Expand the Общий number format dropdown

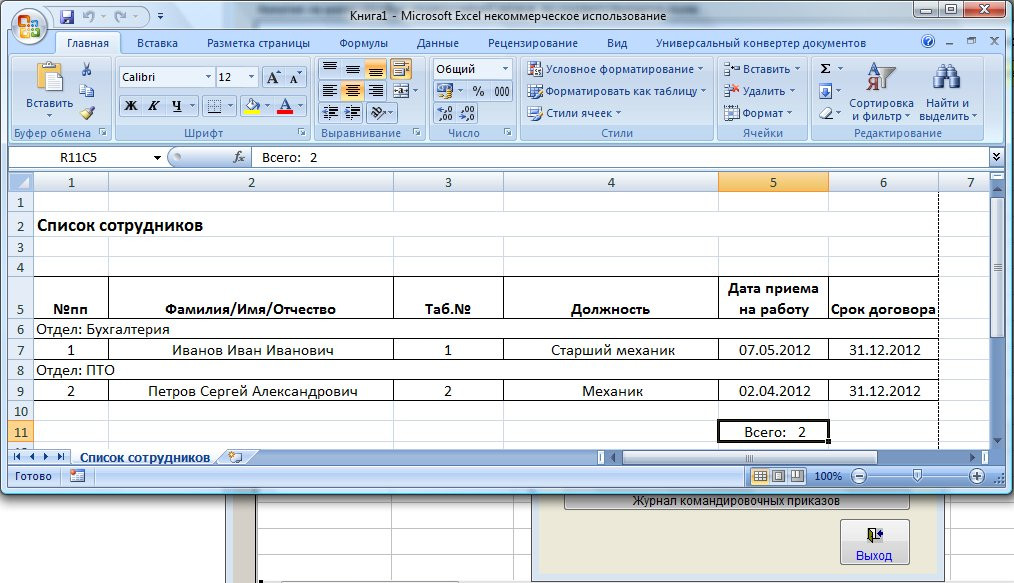point(506,69)
